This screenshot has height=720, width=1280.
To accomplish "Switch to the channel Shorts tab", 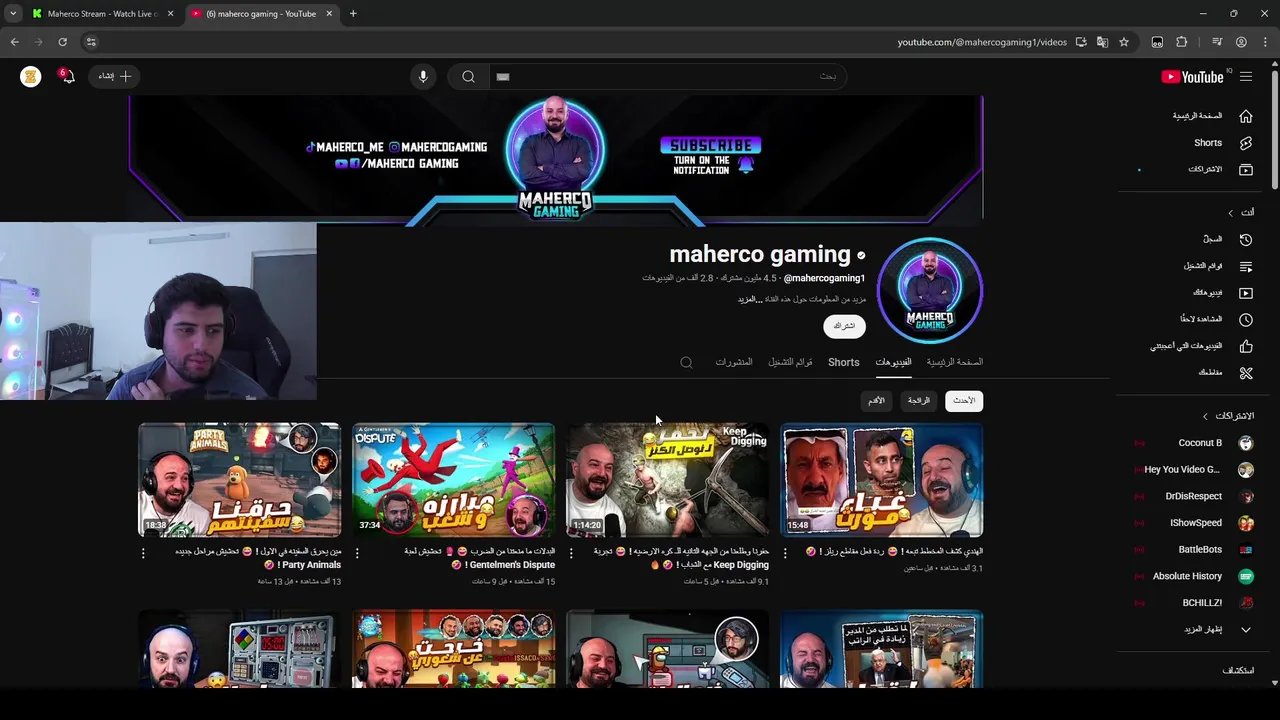I will pyautogui.click(x=843, y=362).
